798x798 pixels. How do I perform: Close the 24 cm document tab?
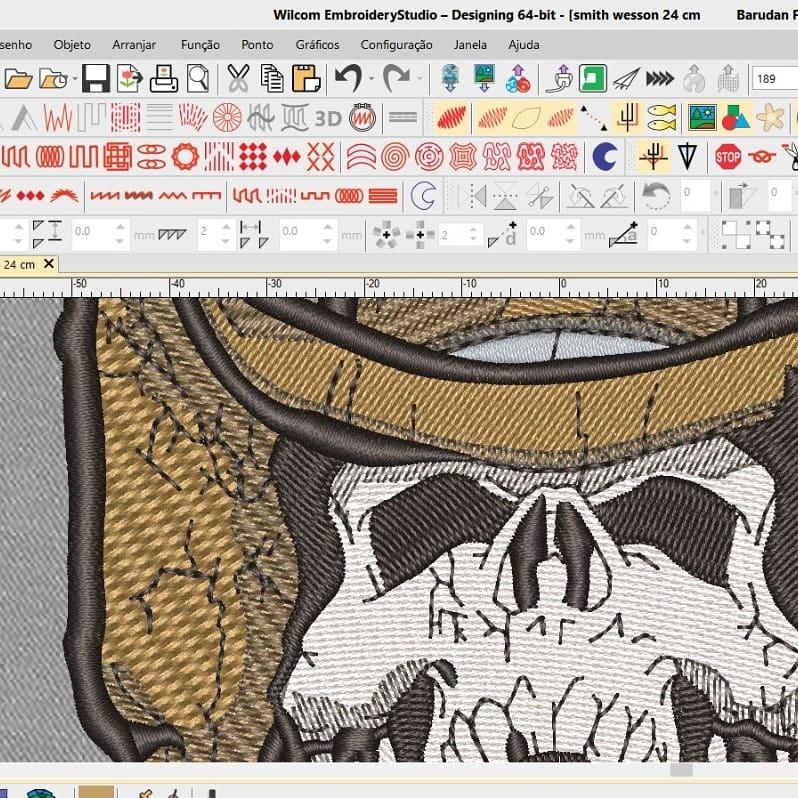click(x=49, y=264)
